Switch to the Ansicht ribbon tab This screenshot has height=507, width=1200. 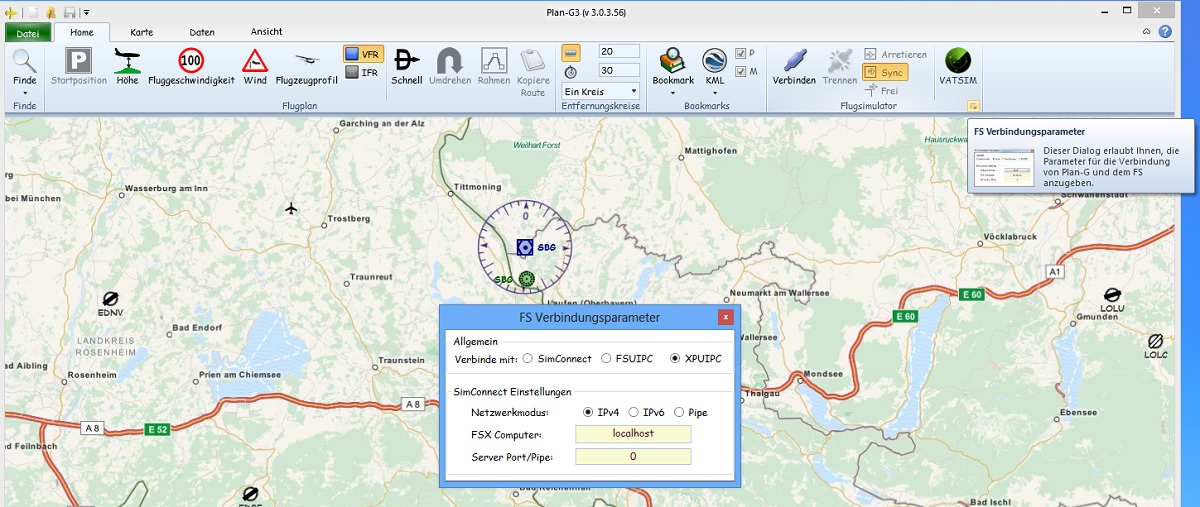click(x=266, y=32)
